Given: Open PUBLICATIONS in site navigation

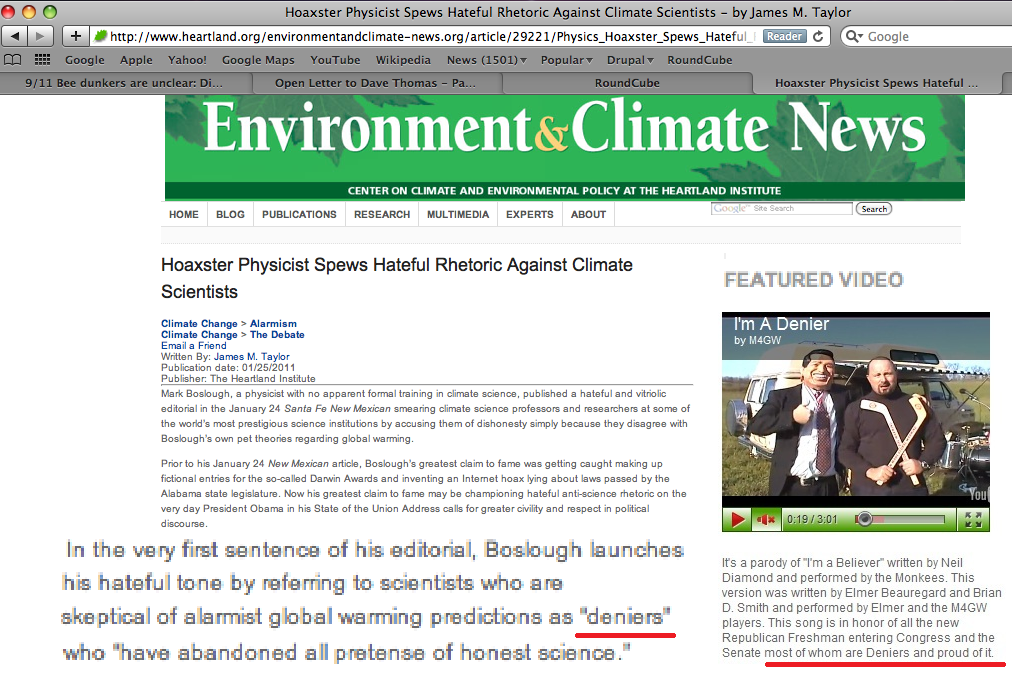Looking at the screenshot, I should pos(299,214).
